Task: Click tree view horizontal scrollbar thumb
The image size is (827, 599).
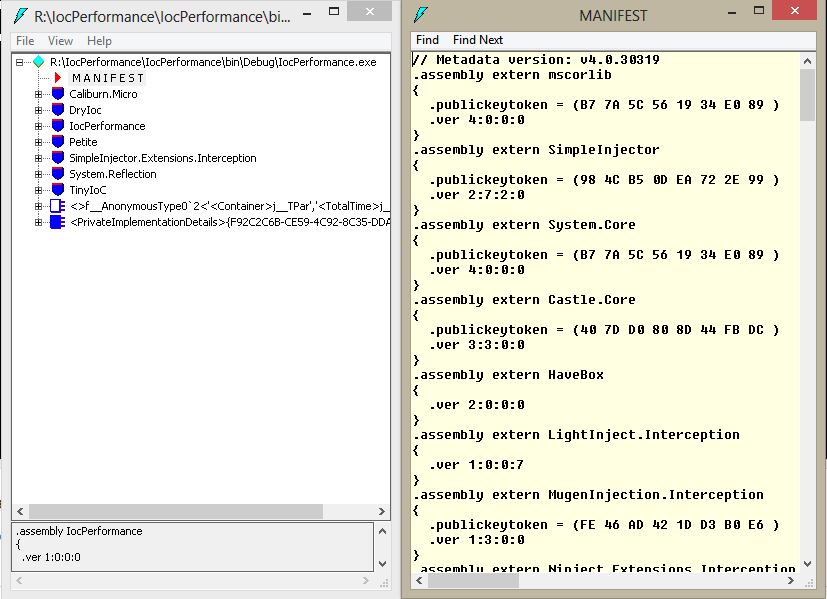Action: 176,511
